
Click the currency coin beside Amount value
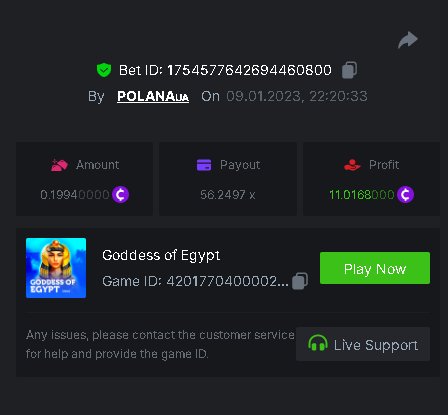[120, 194]
